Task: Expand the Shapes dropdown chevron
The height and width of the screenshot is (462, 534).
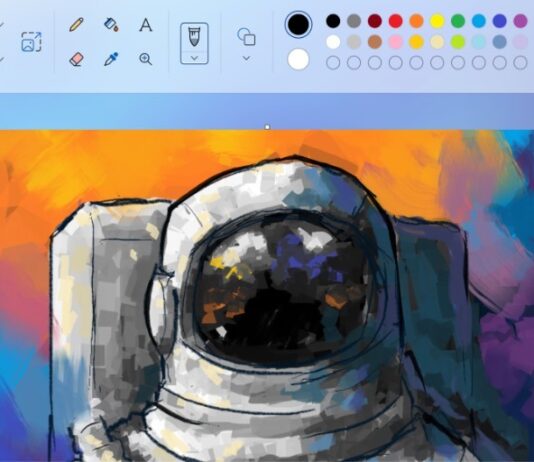Action: (247, 58)
